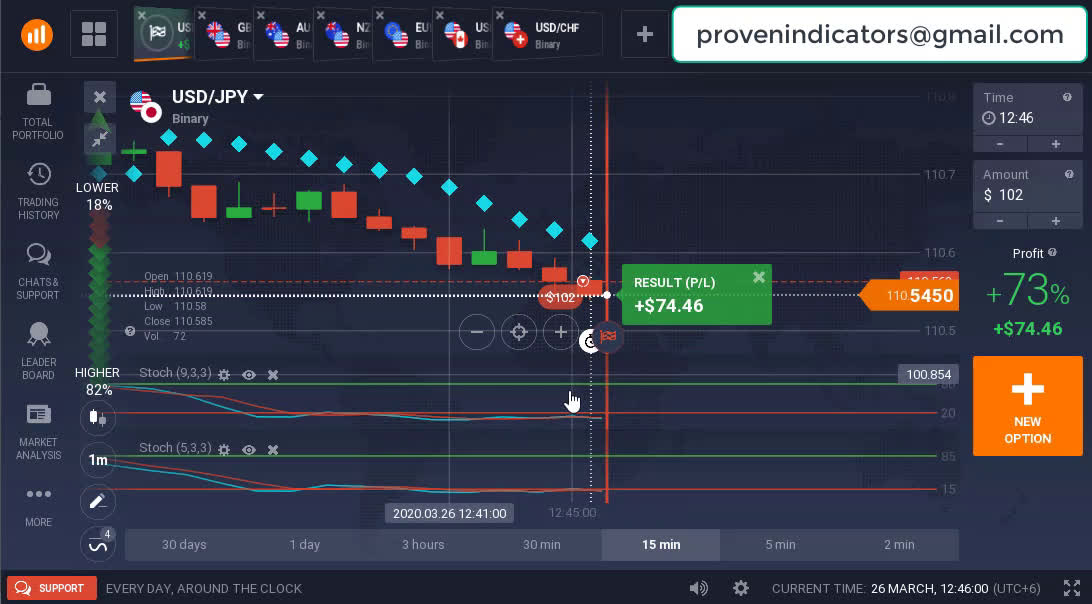The height and width of the screenshot is (604, 1092).
Task: Open the 1m candle interval selector
Action: tap(97, 460)
